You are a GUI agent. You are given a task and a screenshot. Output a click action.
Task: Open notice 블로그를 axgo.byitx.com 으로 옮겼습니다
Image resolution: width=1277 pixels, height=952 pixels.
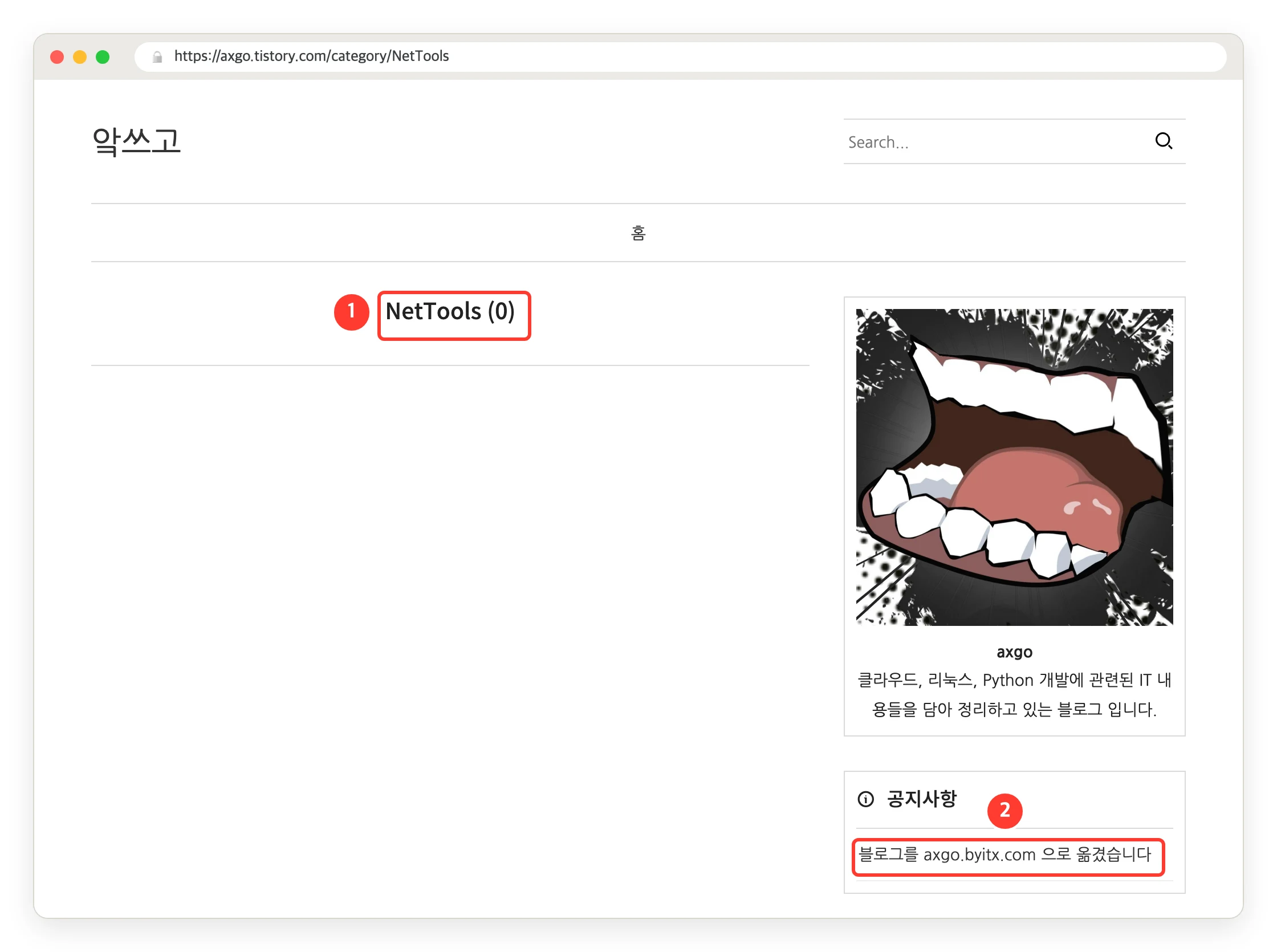tap(1004, 854)
